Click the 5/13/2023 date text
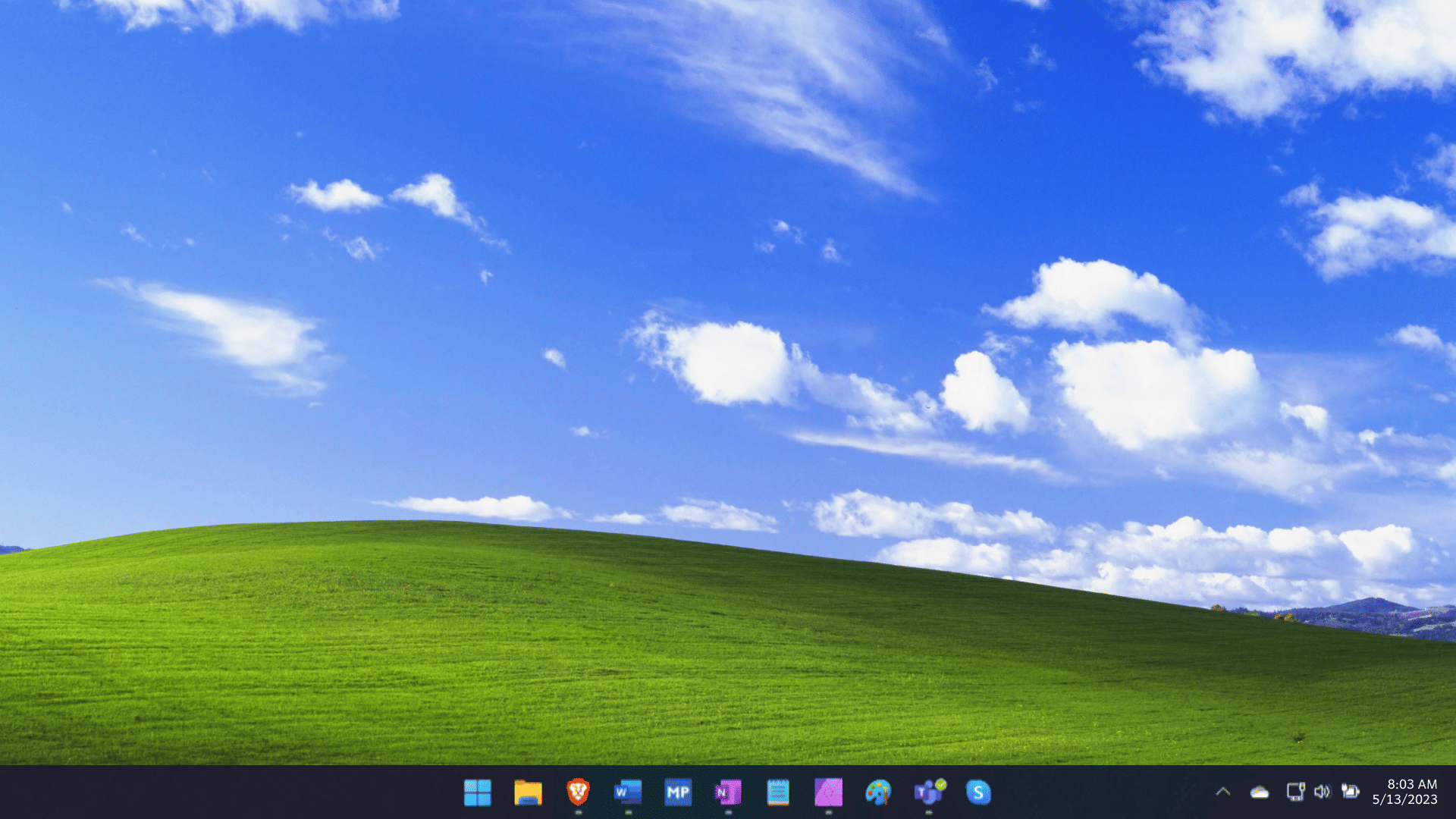Viewport: 1456px width, 819px height. 1404,799
